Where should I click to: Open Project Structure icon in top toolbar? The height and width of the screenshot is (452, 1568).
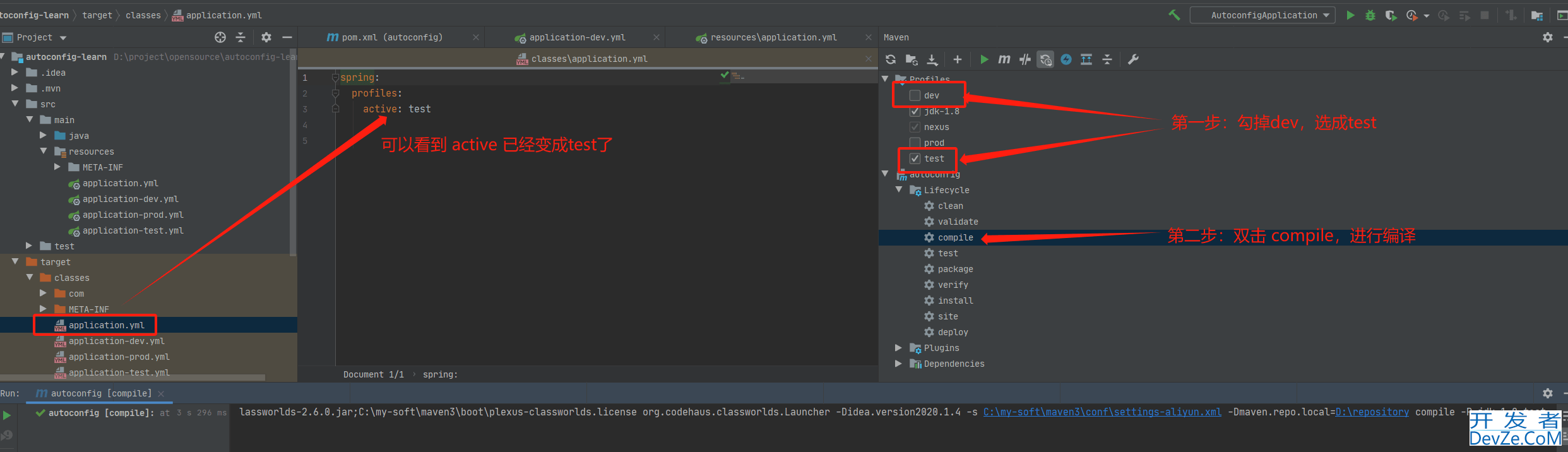coord(1537,15)
